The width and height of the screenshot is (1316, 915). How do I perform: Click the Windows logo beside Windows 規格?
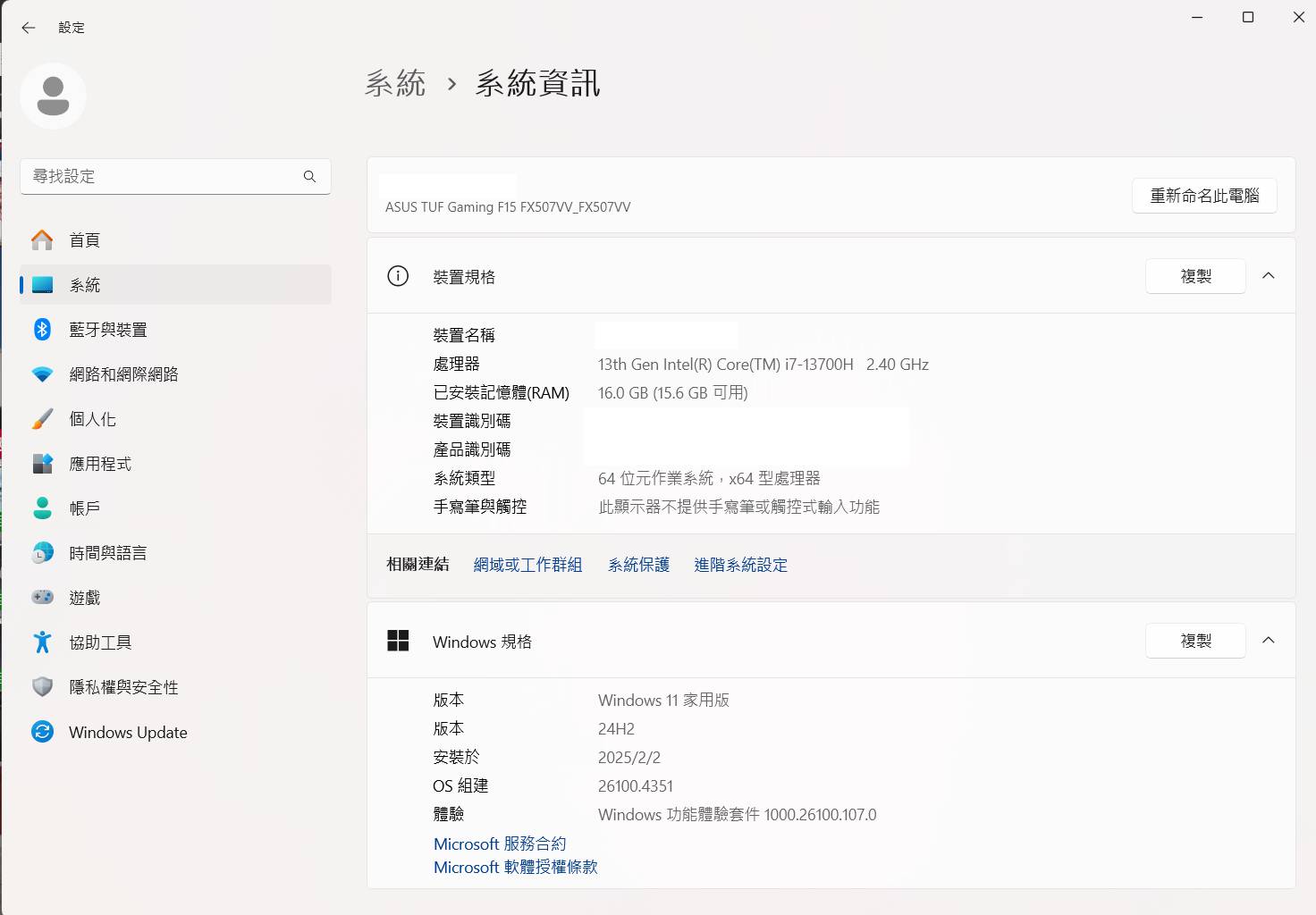[398, 641]
